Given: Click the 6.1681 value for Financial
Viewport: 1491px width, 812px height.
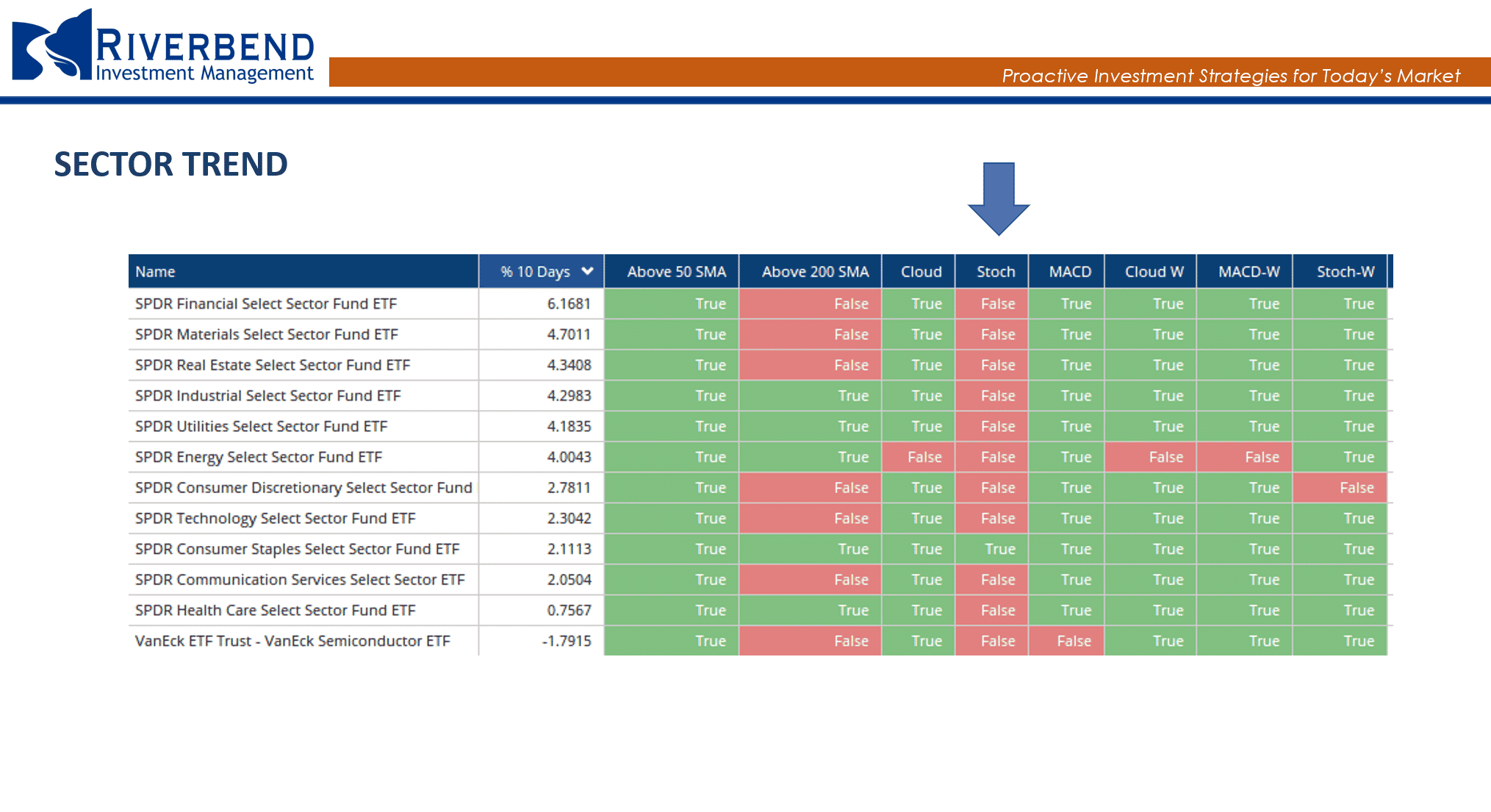Looking at the screenshot, I should coord(569,303).
